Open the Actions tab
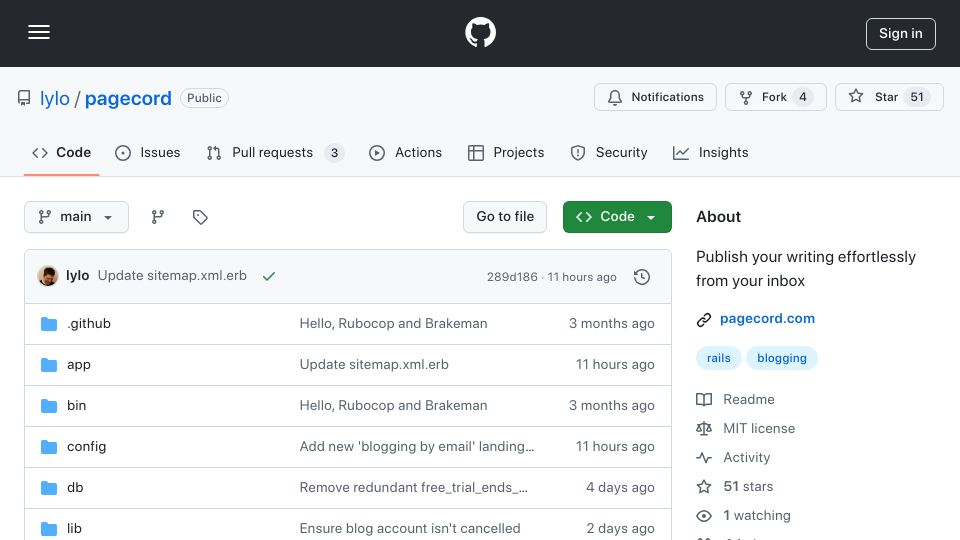960x540 pixels. click(405, 152)
